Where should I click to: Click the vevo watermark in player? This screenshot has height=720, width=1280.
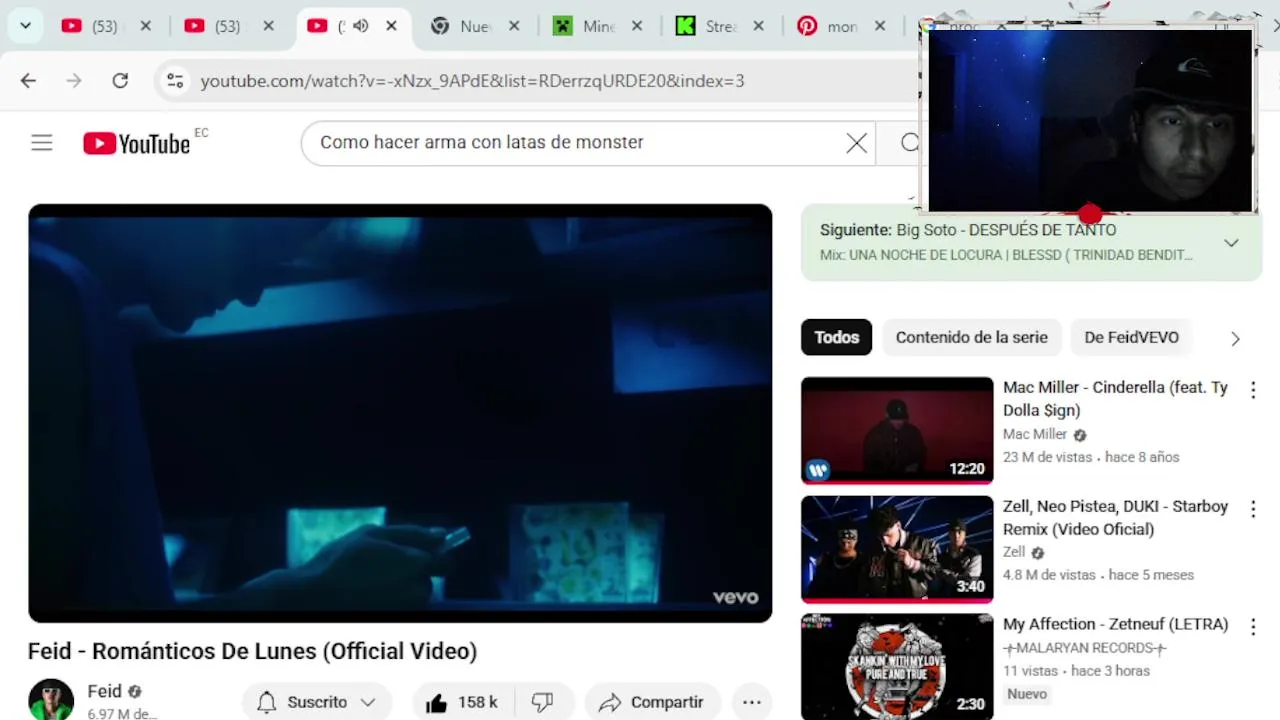tap(735, 597)
